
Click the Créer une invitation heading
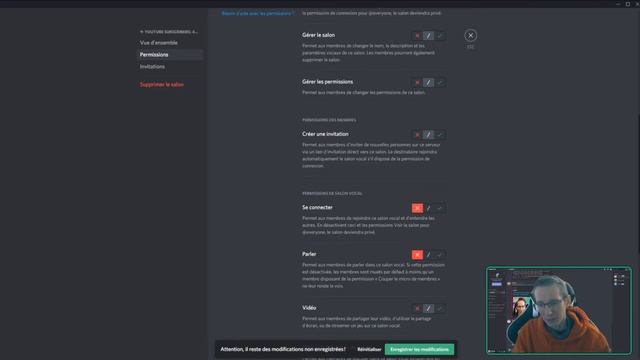[325, 134]
